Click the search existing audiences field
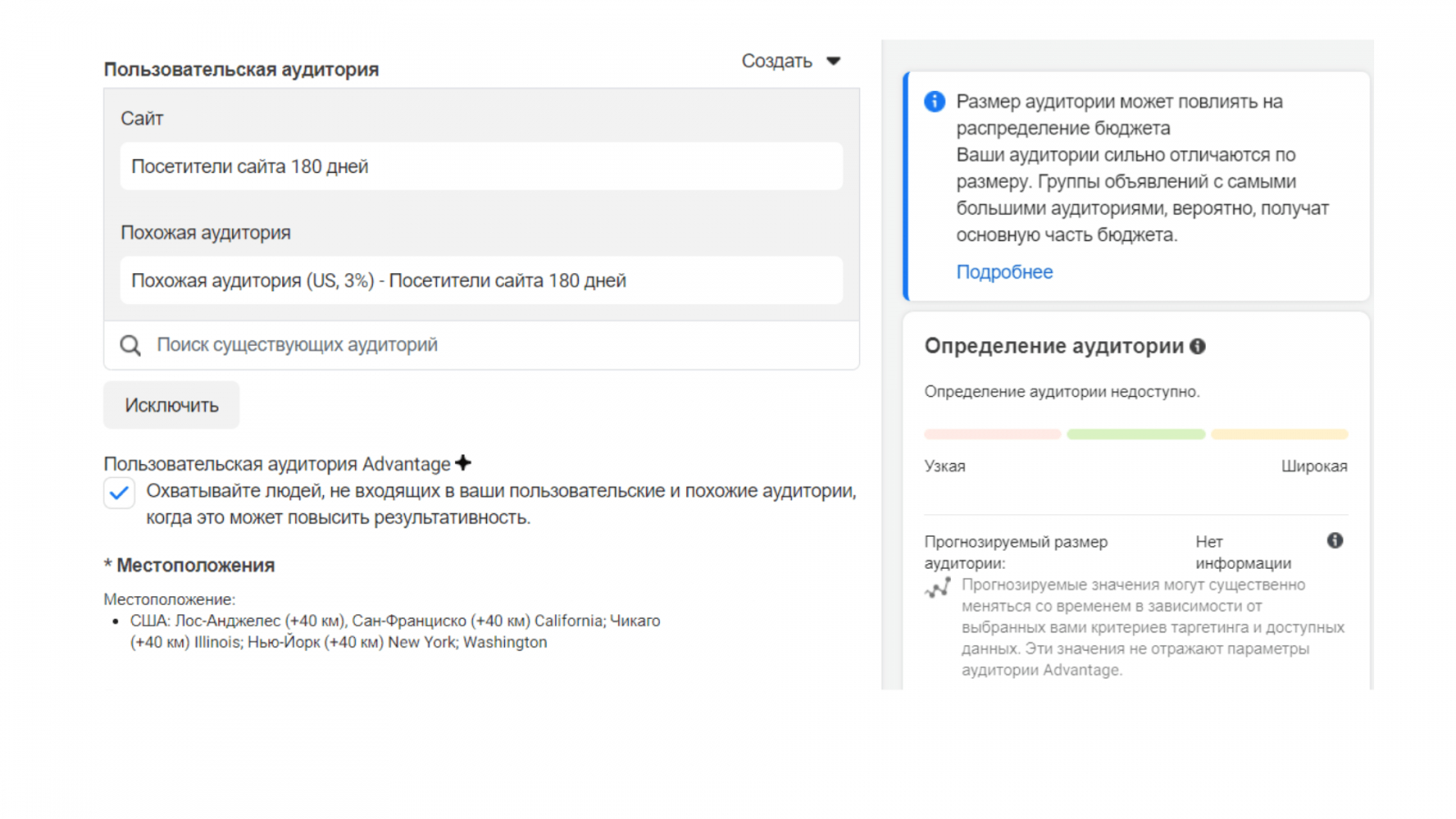1456x819 pixels. [x=491, y=346]
